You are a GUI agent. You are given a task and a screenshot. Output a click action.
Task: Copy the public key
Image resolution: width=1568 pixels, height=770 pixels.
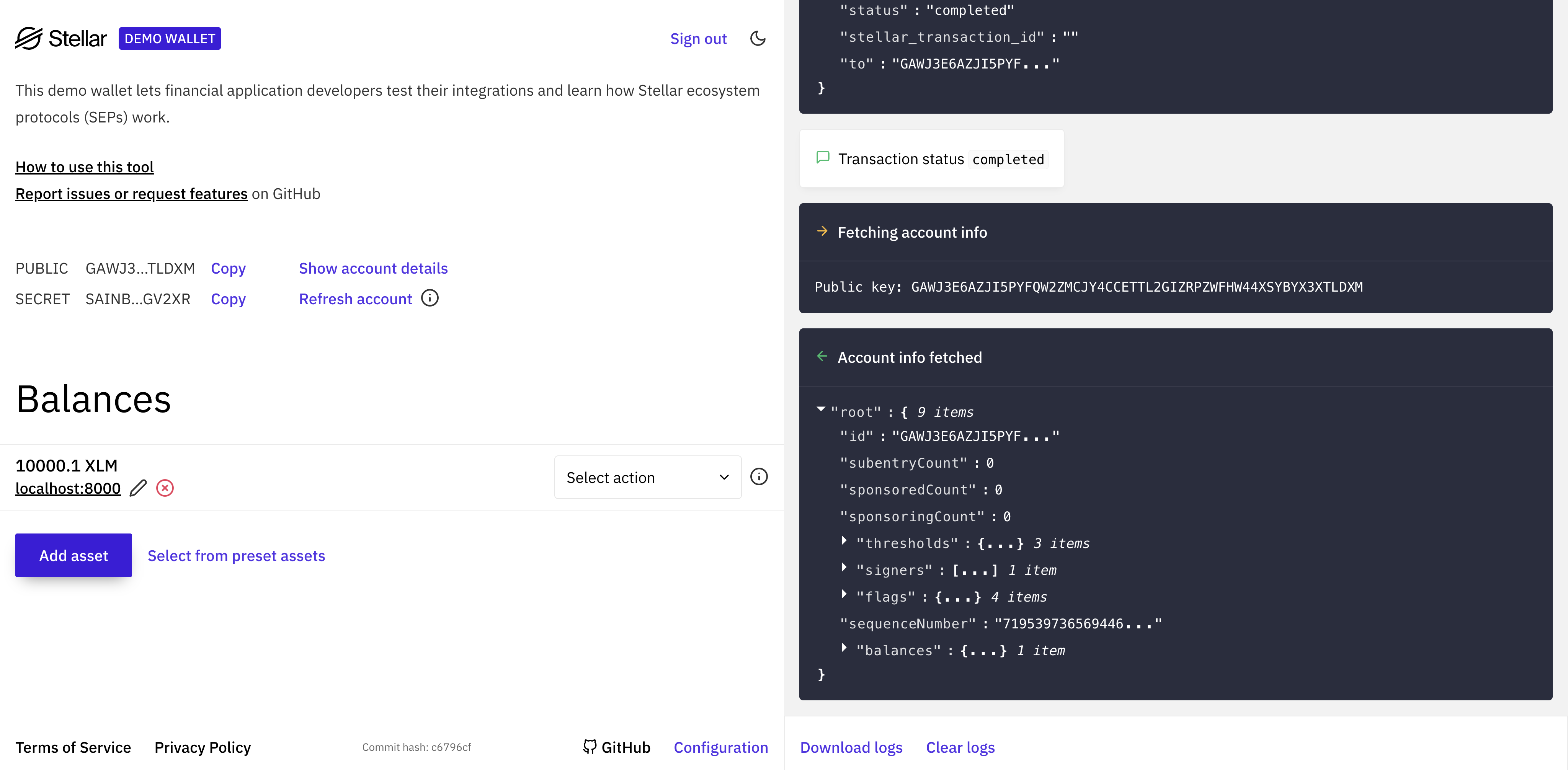pyautogui.click(x=228, y=268)
